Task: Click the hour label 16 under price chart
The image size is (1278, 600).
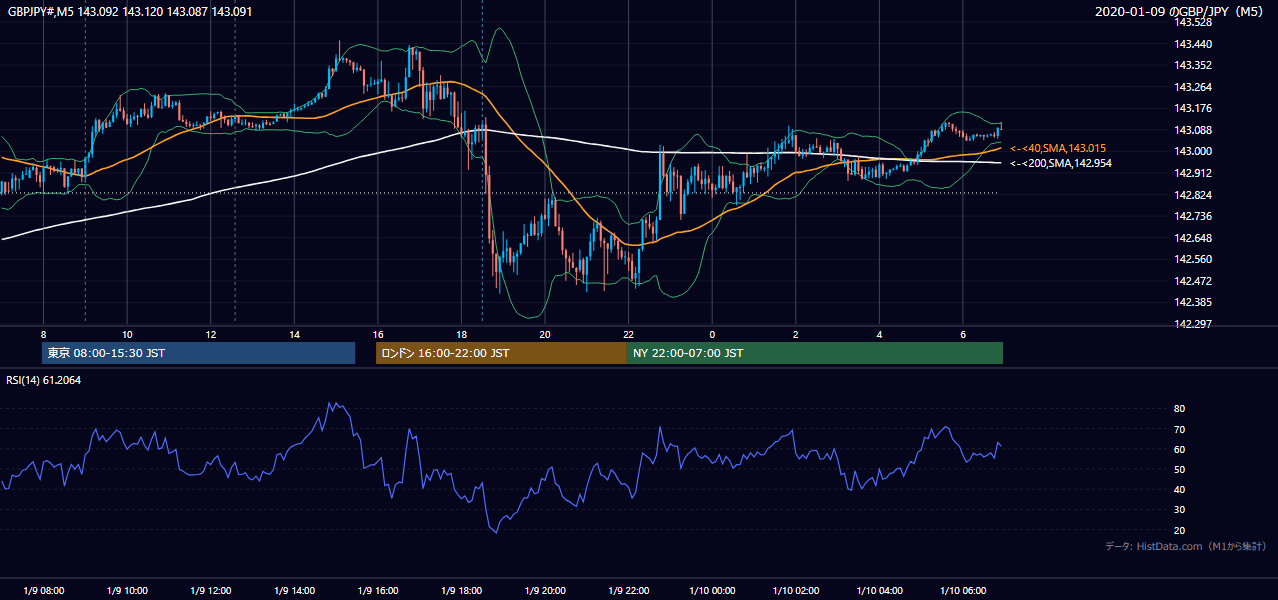Action: pyautogui.click(x=378, y=334)
